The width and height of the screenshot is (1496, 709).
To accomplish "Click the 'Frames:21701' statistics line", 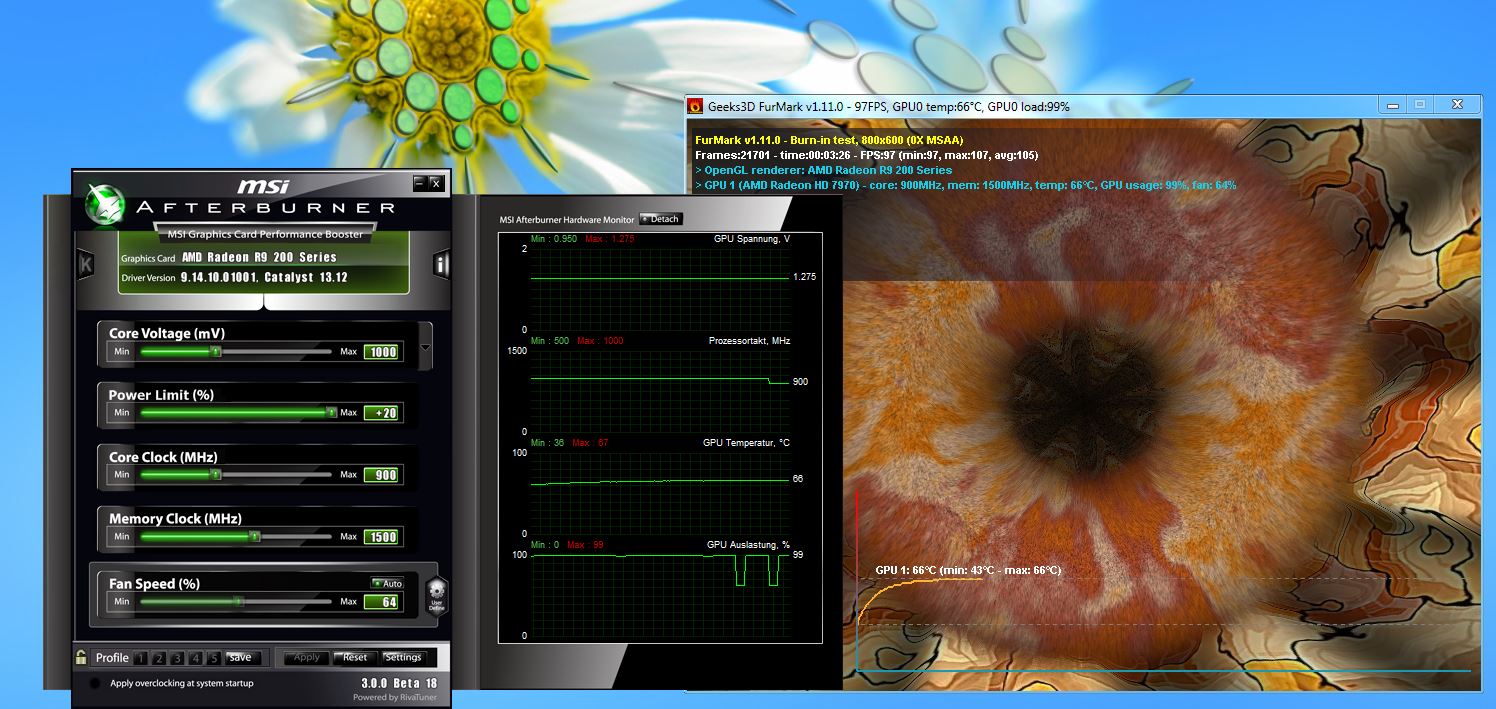I will click(866, 155).
